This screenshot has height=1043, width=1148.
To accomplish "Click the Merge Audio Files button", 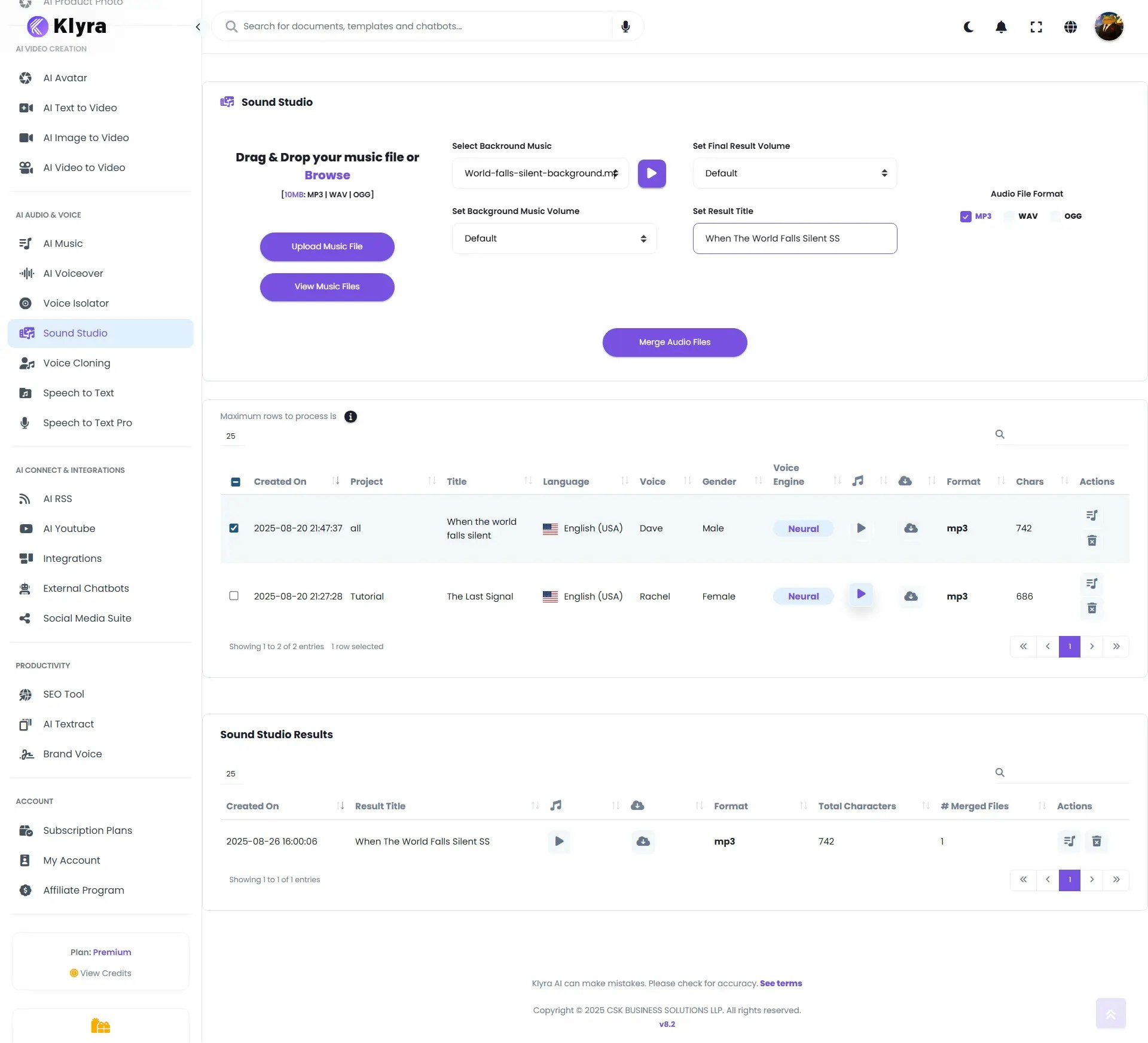I will tap(674, 342).
